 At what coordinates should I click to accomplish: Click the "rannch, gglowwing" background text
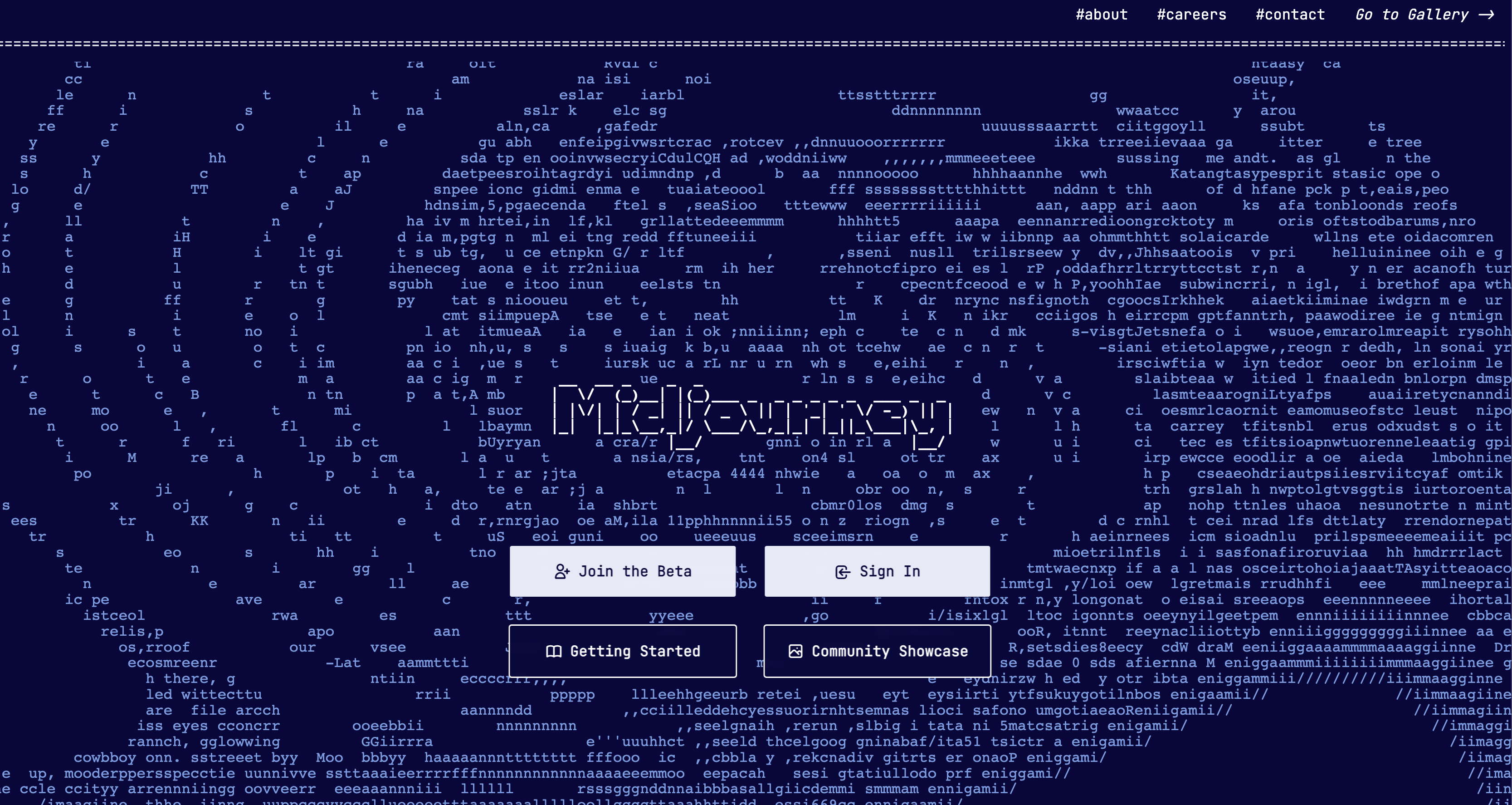tap(204, 741)
